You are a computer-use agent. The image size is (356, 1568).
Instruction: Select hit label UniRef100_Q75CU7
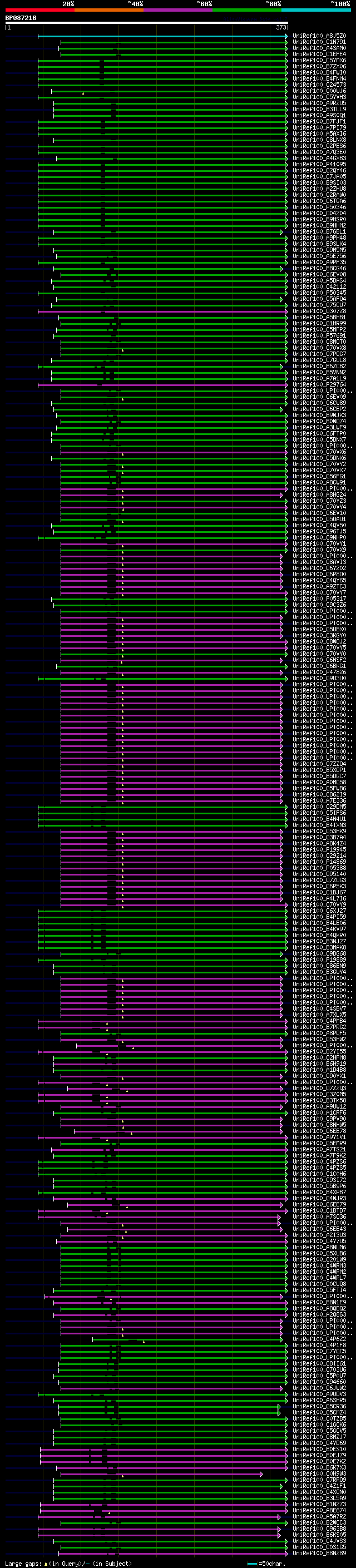[x=319, y=305]
